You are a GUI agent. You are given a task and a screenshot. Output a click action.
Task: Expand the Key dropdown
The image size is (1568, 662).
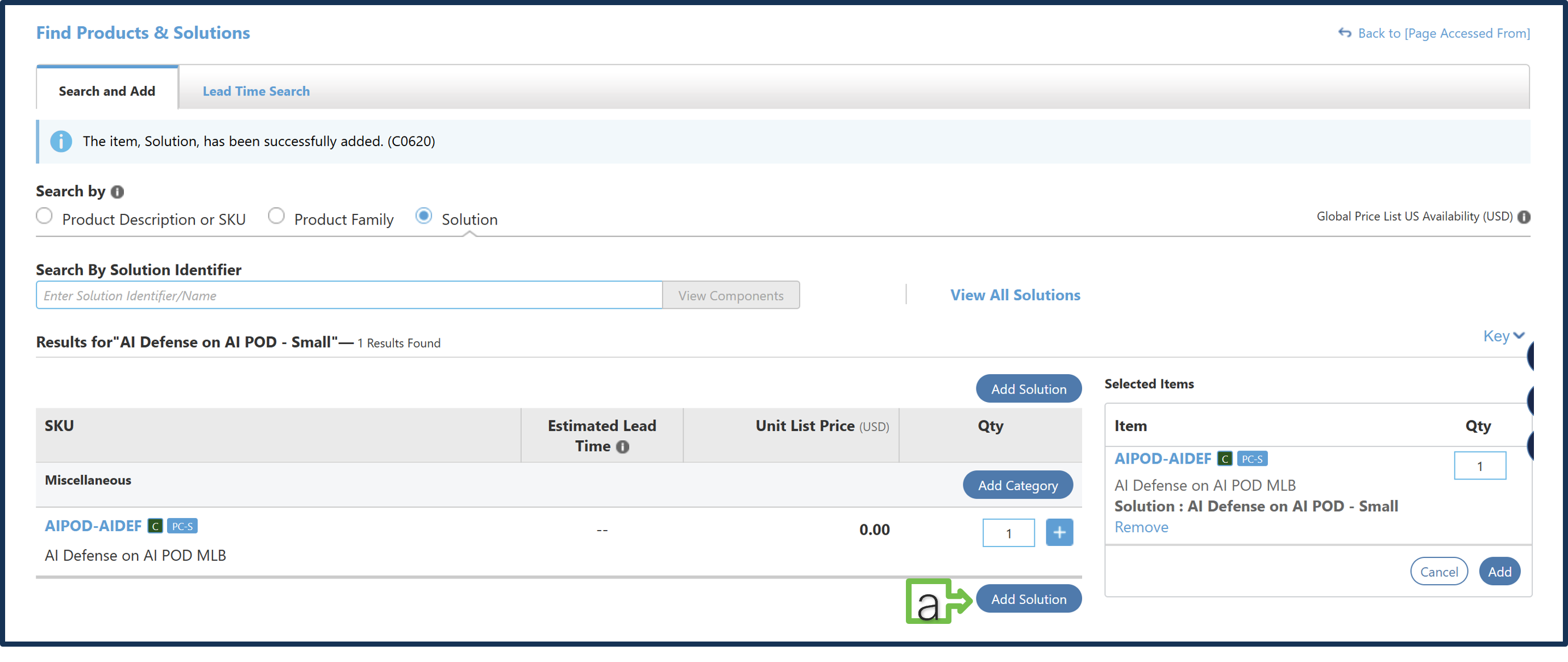[x=1503, y=336]
